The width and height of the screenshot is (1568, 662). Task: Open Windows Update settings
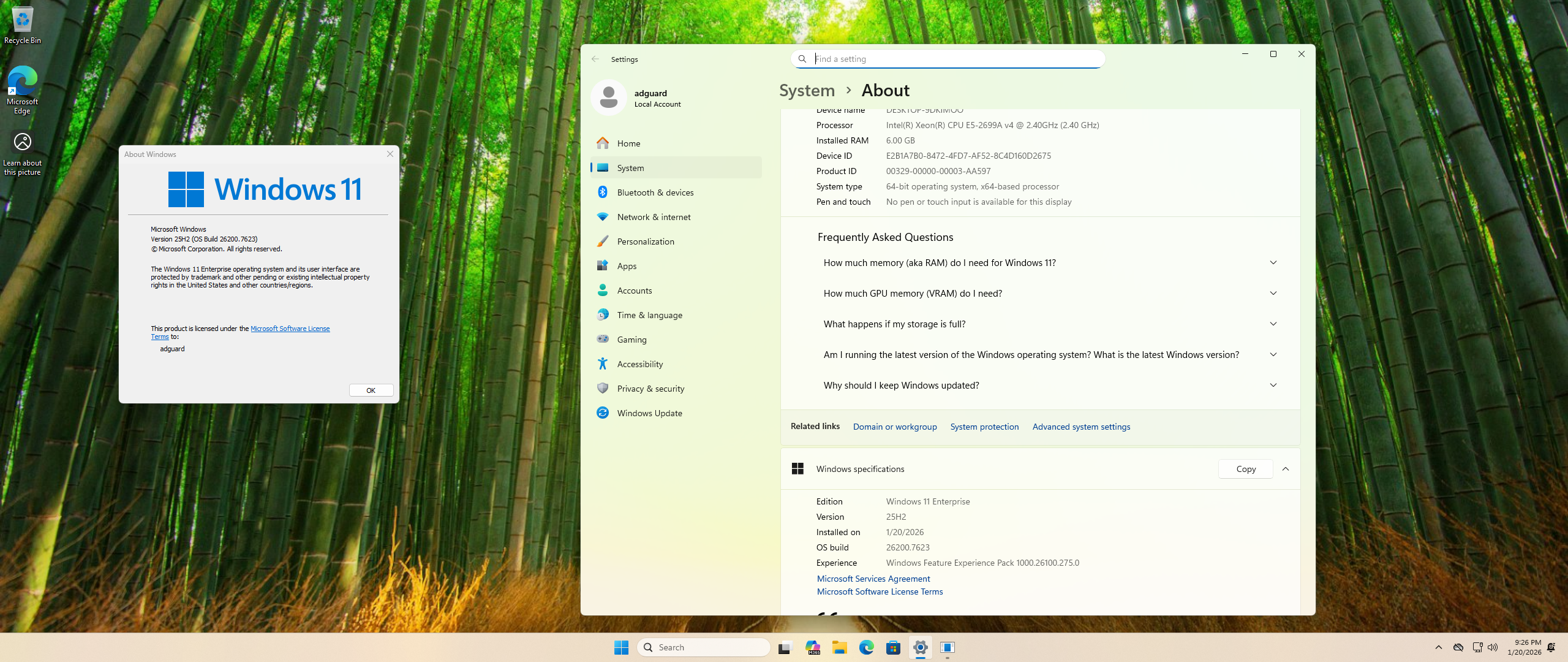click(x=649, y=413)
